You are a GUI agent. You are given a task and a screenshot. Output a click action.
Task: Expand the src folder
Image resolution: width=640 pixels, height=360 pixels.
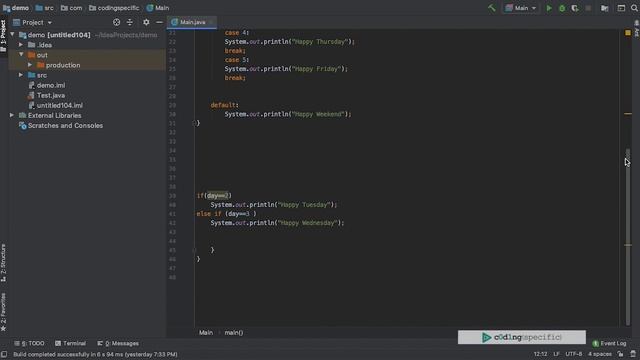point(21,75)
